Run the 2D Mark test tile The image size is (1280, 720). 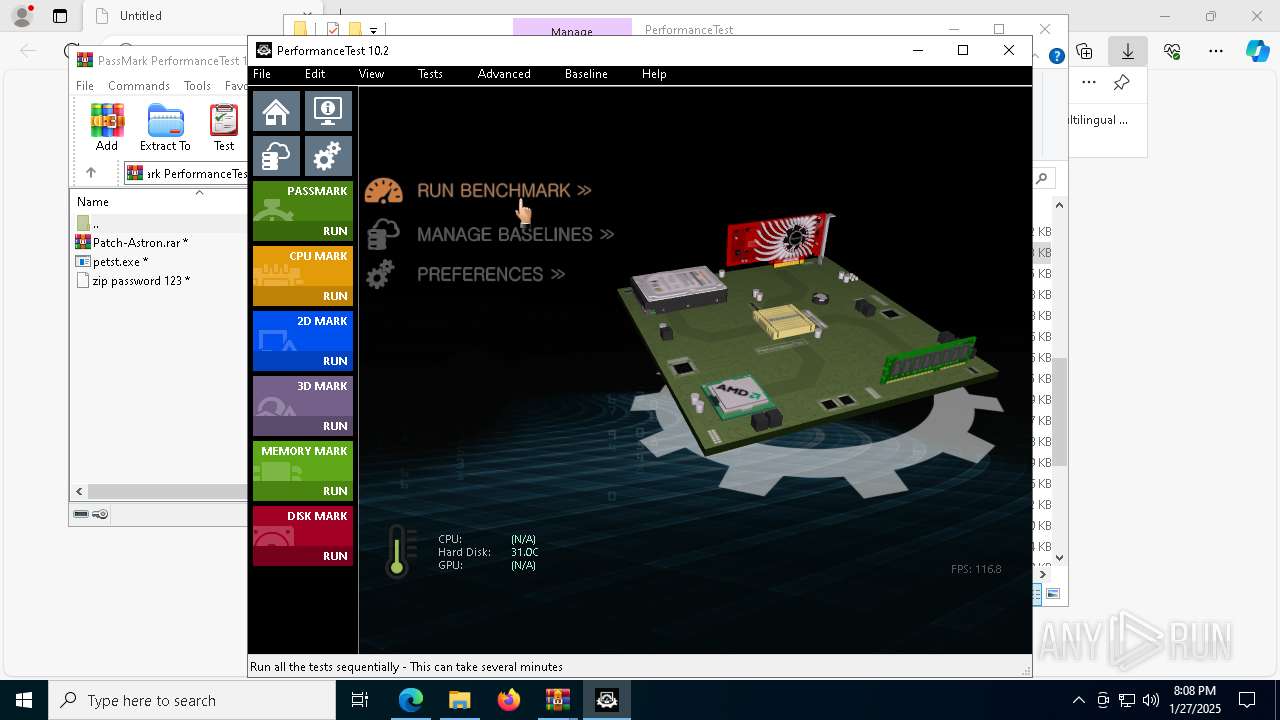tap(302, 341)
